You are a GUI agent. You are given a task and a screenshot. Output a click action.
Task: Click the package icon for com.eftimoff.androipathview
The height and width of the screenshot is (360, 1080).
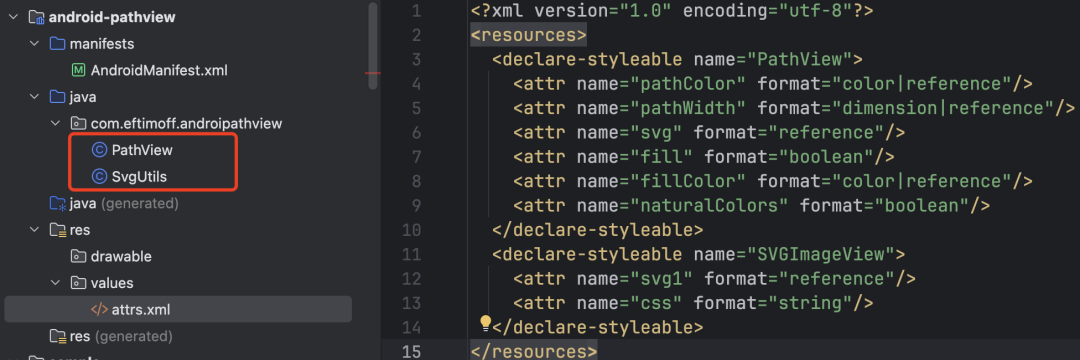(79, 124)
